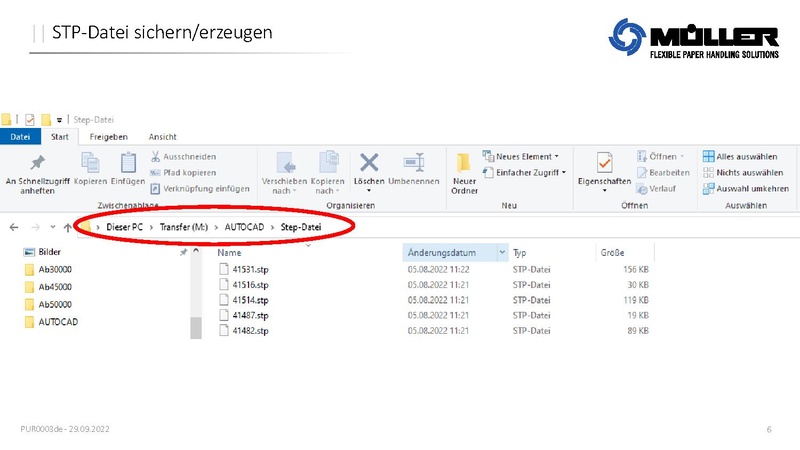This screenshot has height=450, width=800.
Task: Create a new folder with Neuer Ordner
Action: click(x=464, y=171)
